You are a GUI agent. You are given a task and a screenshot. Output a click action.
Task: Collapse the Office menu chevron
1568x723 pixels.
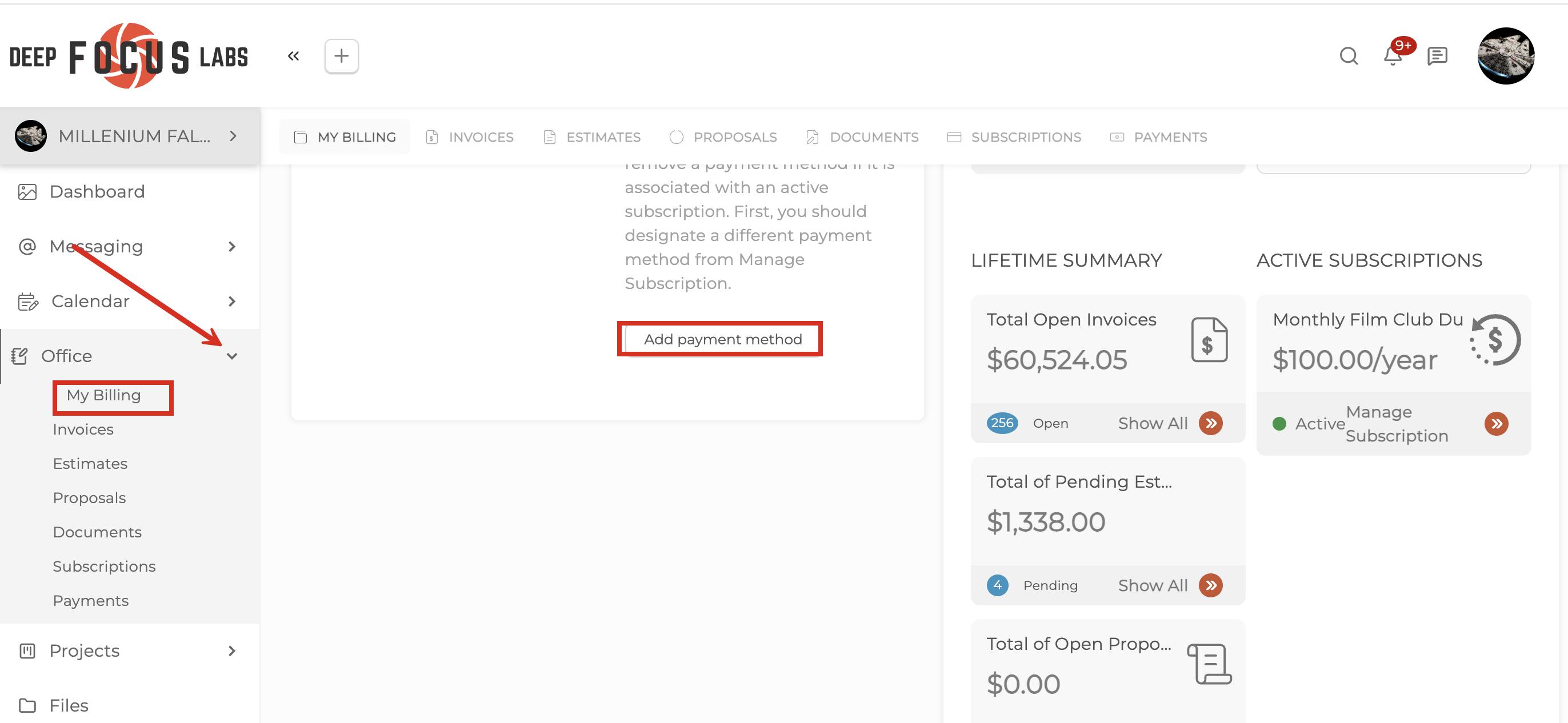click(232, 356)
